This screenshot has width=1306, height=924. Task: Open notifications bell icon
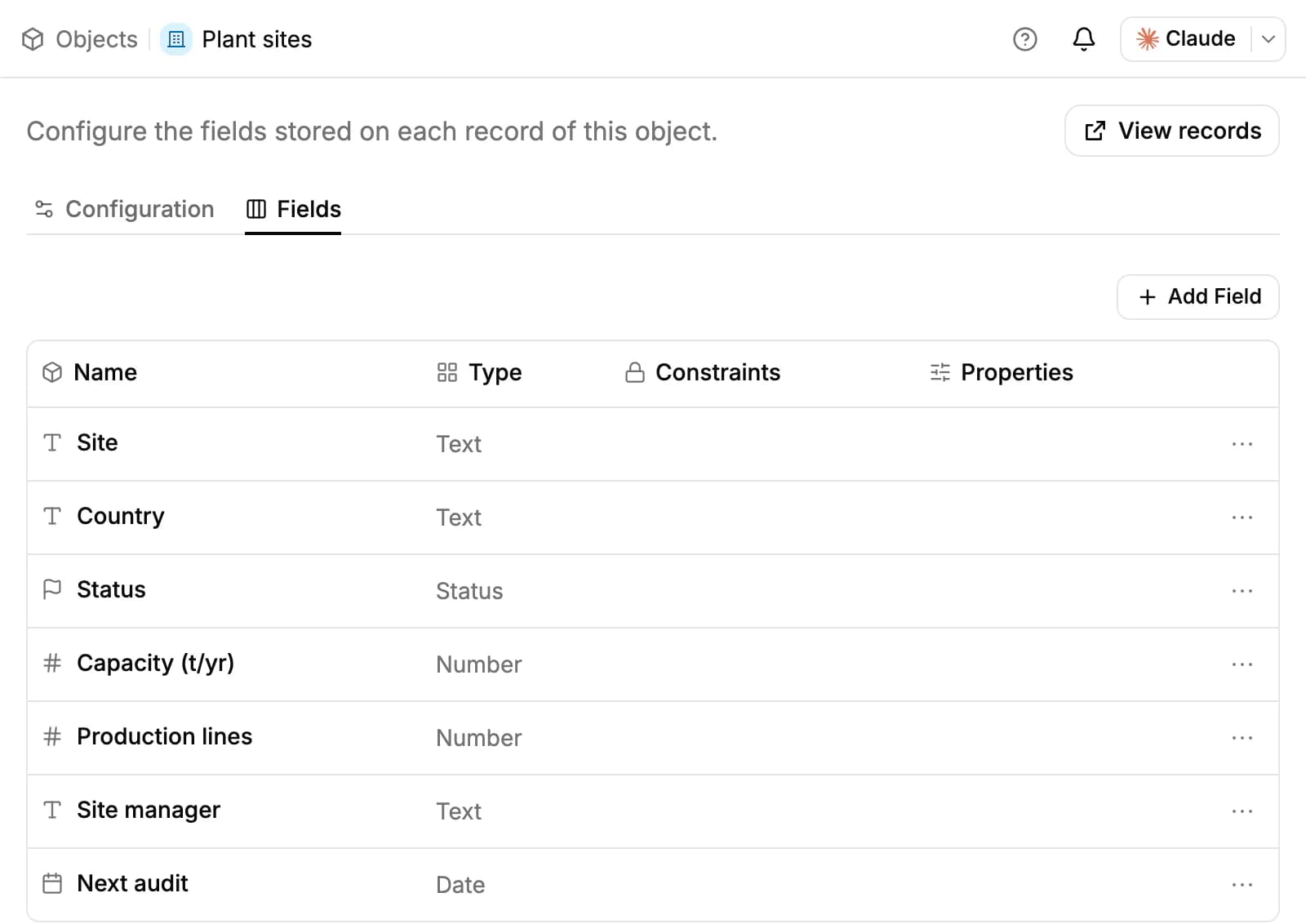tap(1083, 39)
